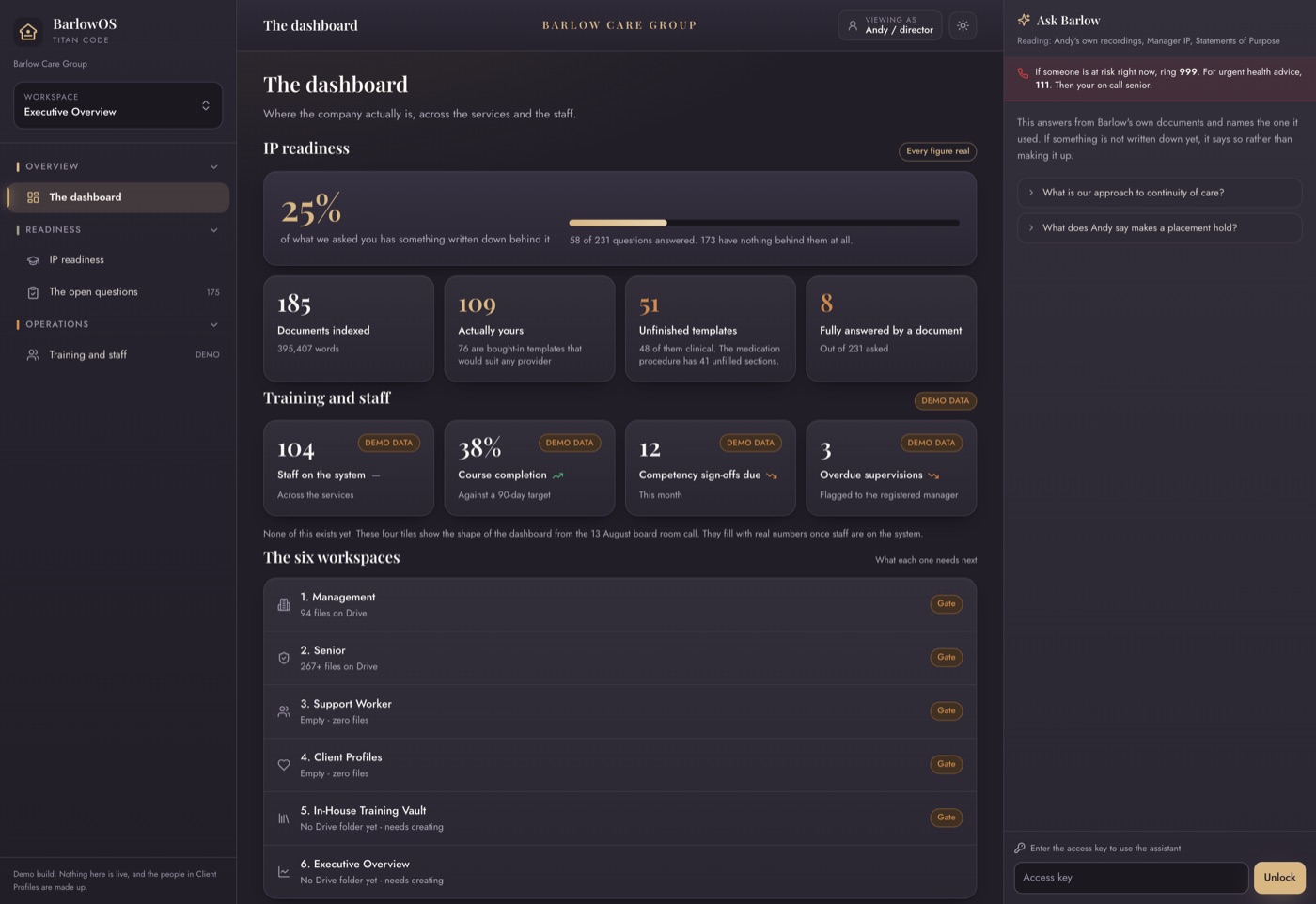Click the Gate badge on Management row

coord(946,604)
